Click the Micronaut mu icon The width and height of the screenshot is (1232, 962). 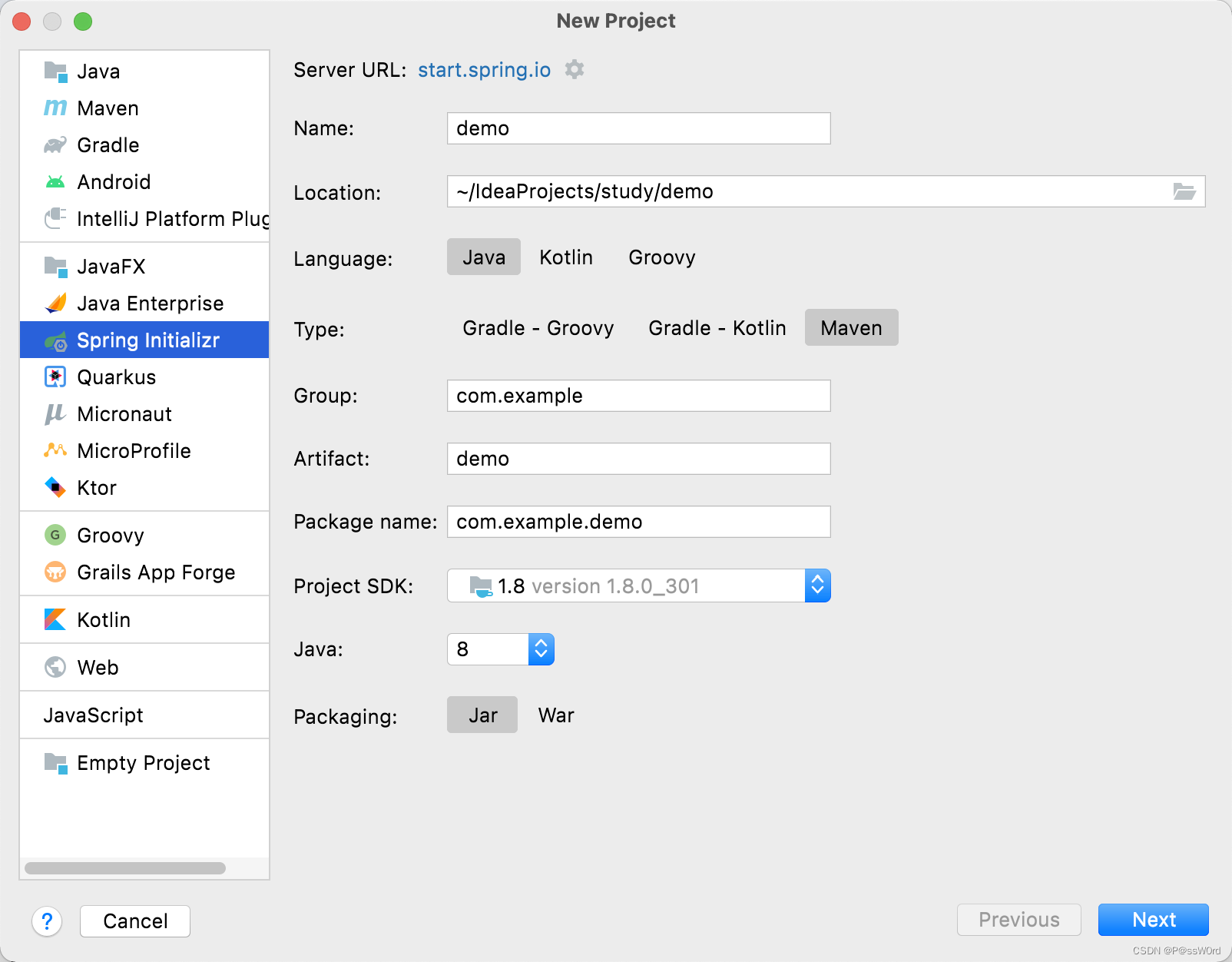tap(55, 414)
